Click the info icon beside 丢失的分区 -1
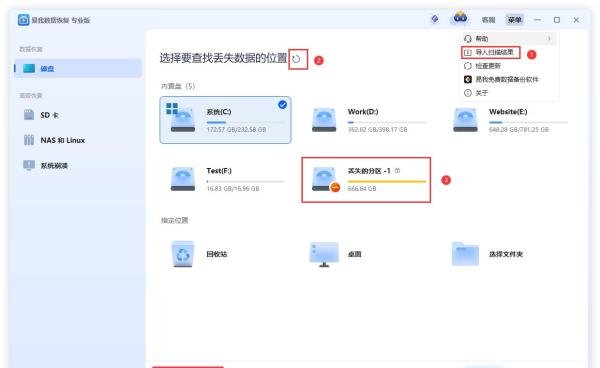The width and height of the screenshot is (600, 368). [398, 171]
